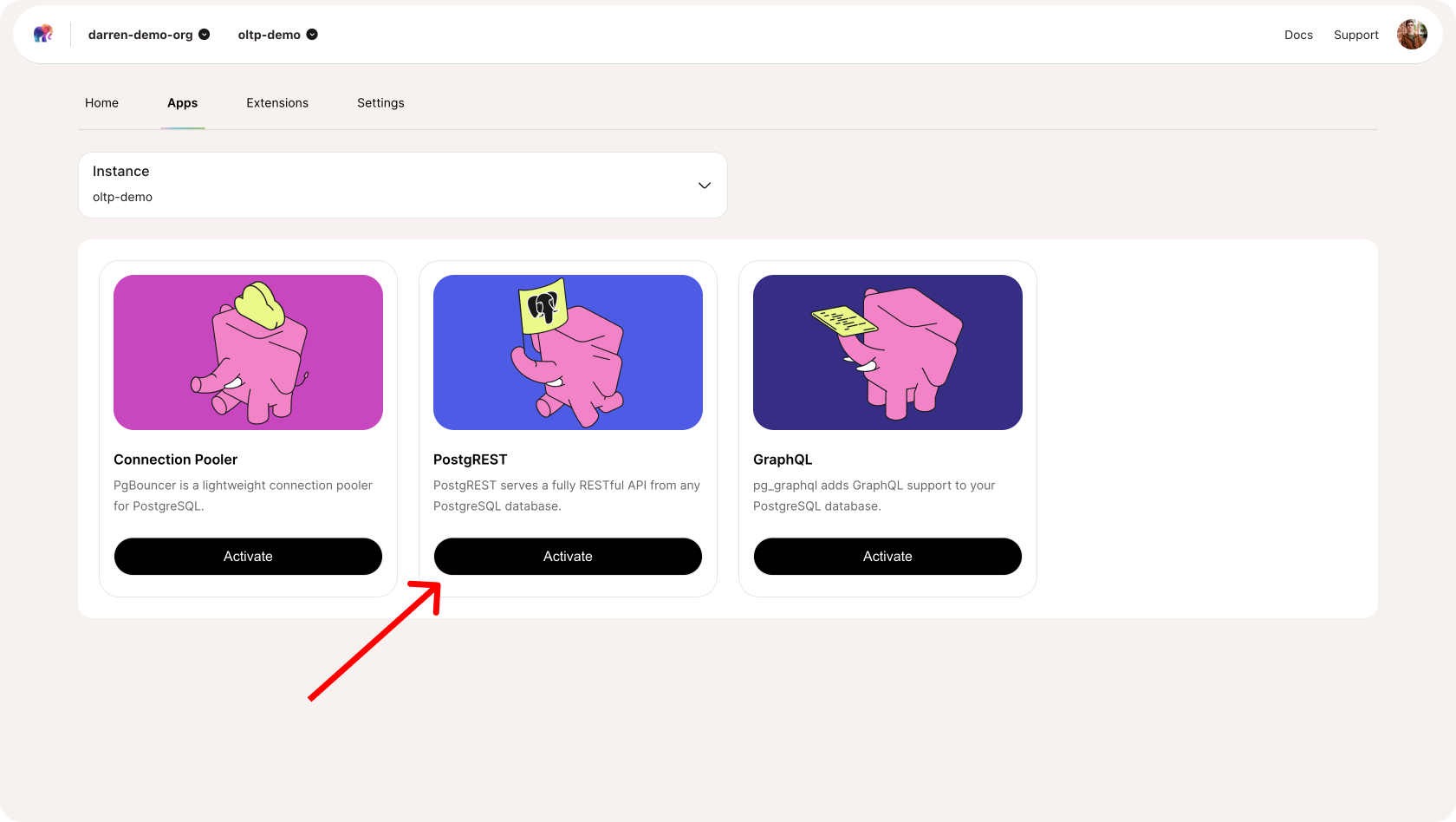Viewport: 1456px width, 822px height.
Task: Open the Support link
Action: 1355,35
